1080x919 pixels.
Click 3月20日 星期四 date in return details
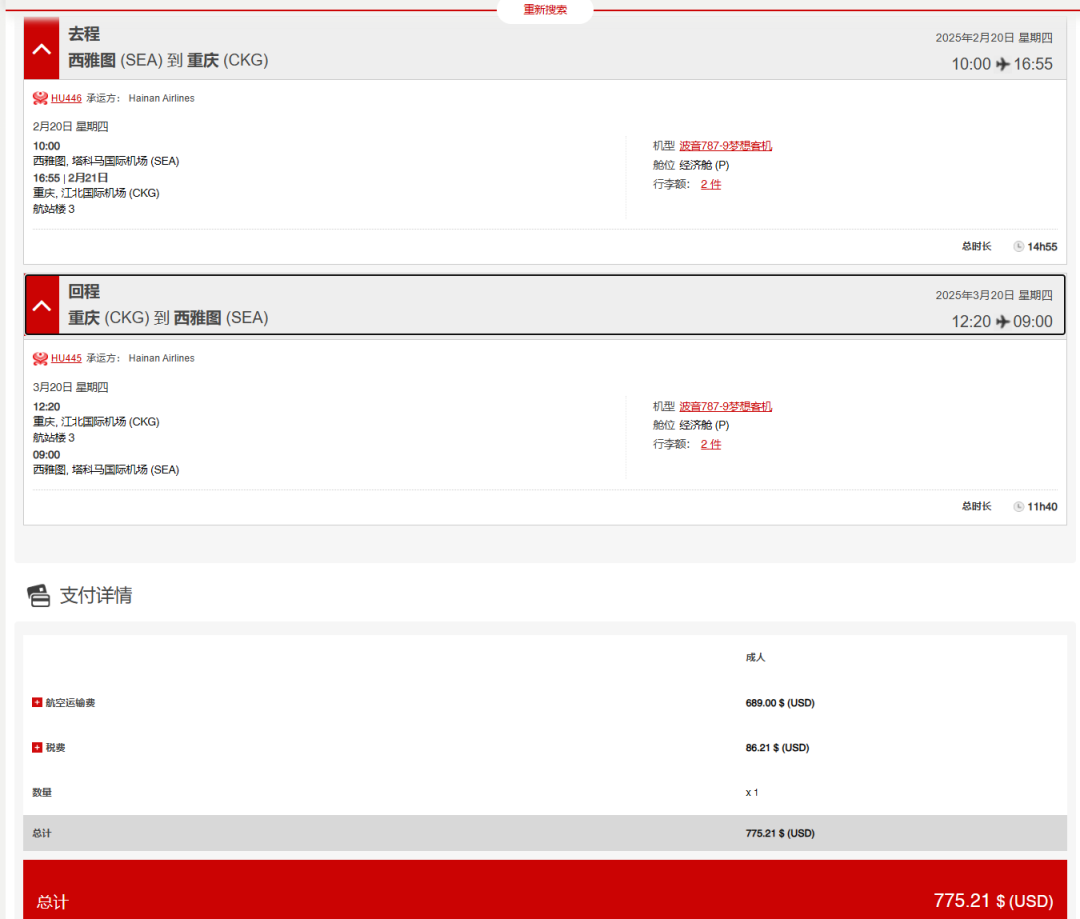pyautogui.click(x=70, y=387)
